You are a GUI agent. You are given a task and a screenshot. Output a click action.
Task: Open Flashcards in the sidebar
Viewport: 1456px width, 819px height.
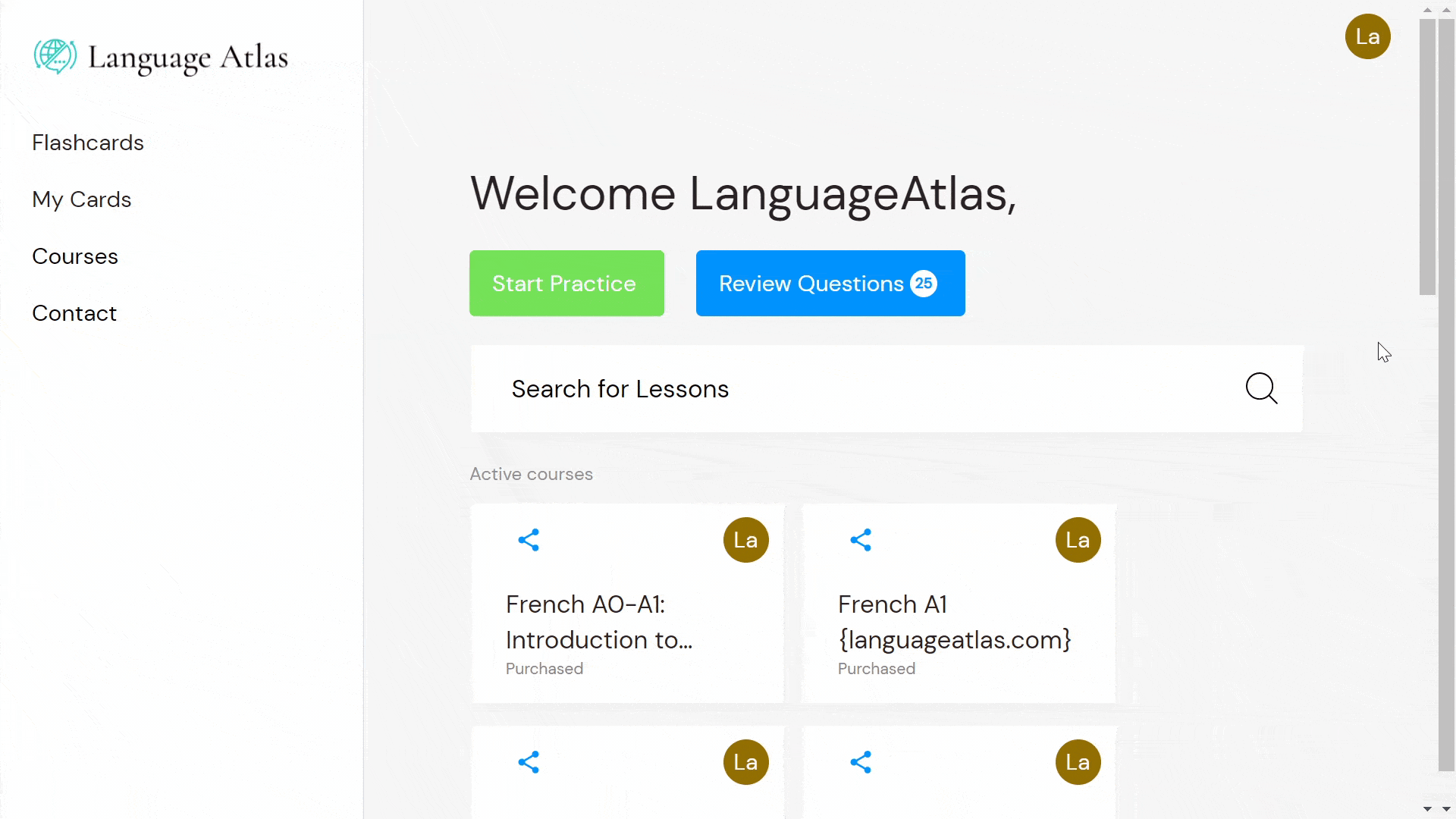pyautogui.click(x=88, y=143)
